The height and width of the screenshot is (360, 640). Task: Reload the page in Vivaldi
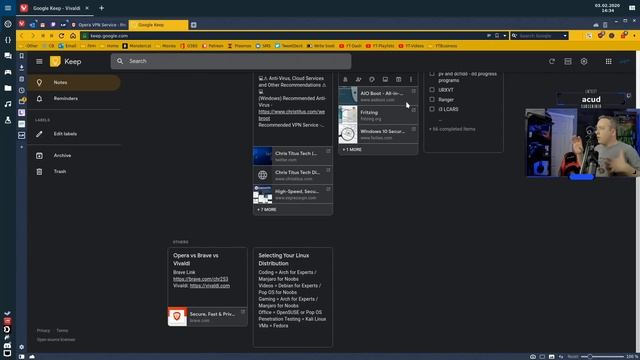pyautogui.click(x=62, y=36)
